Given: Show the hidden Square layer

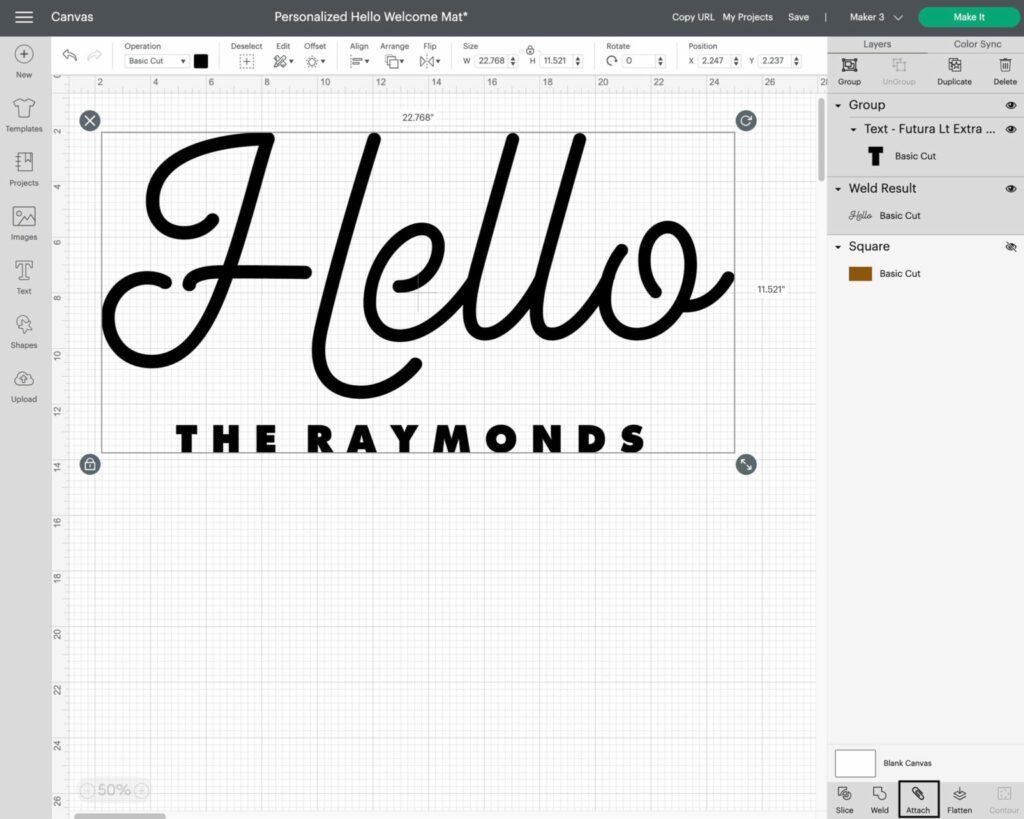Looking at the screenshot, I should pyautogui.click(x=1010, y=246).
